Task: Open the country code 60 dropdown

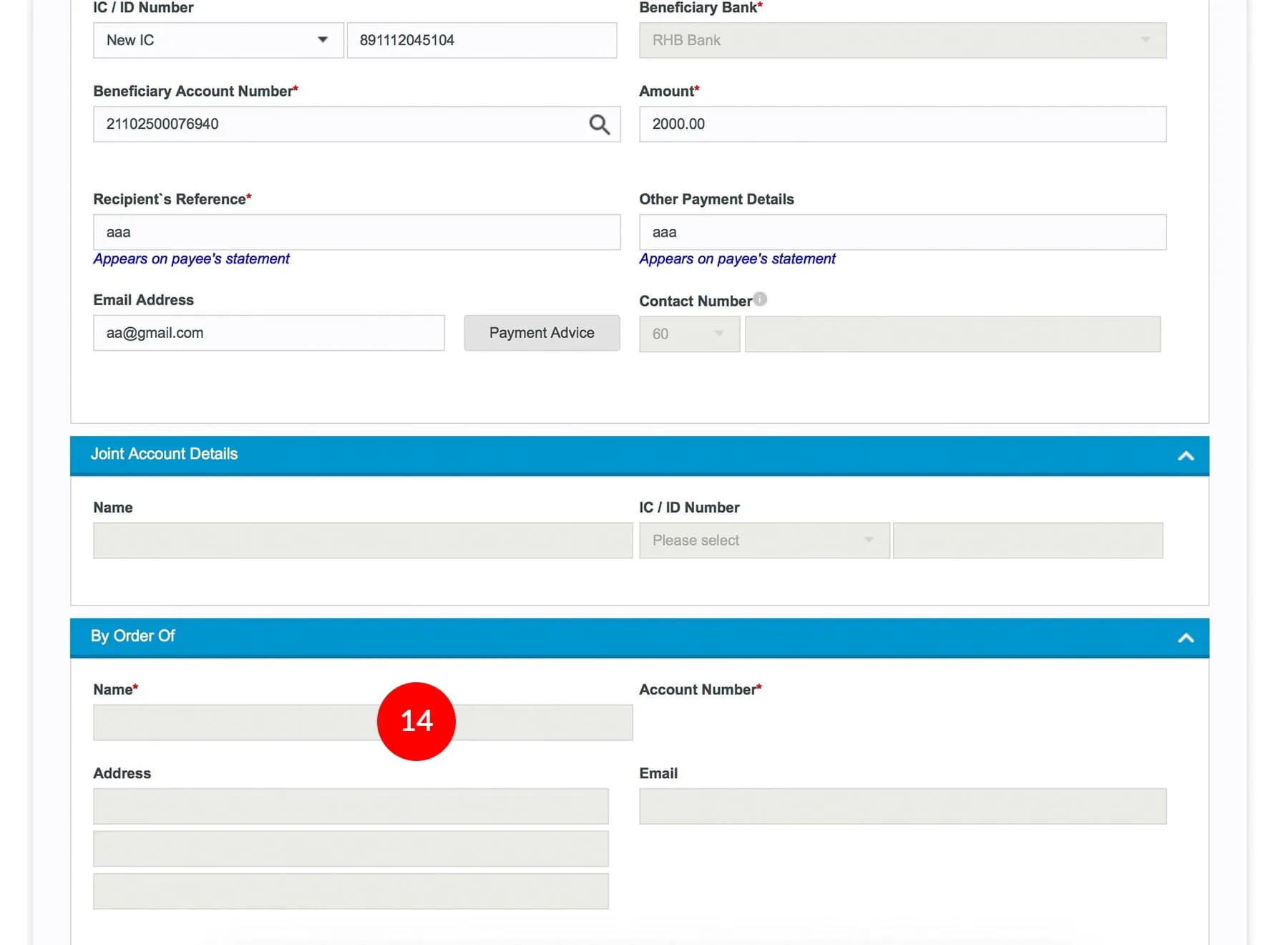Action: point(688,334)
